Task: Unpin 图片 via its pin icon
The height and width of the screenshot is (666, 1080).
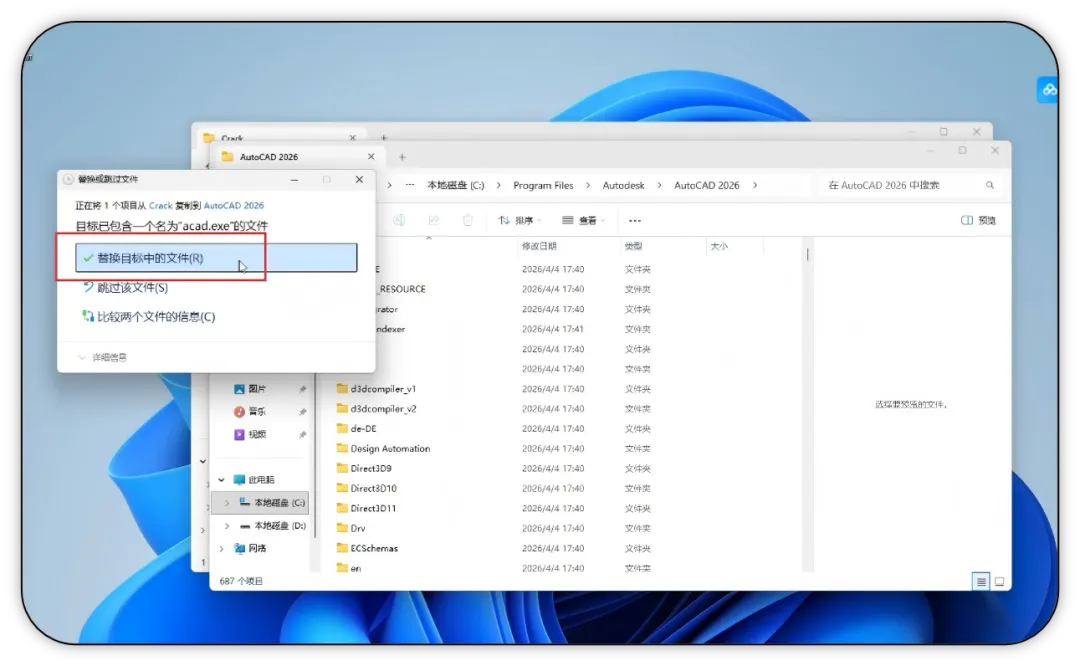Action: (302, 389)
